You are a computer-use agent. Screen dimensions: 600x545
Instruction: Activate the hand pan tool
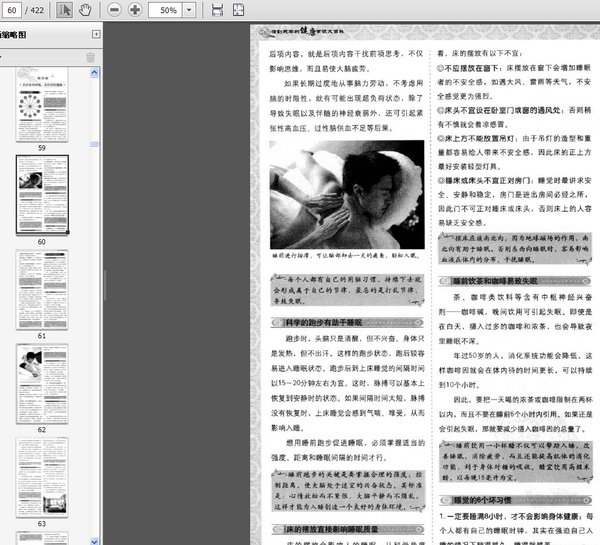coord(85,10)
